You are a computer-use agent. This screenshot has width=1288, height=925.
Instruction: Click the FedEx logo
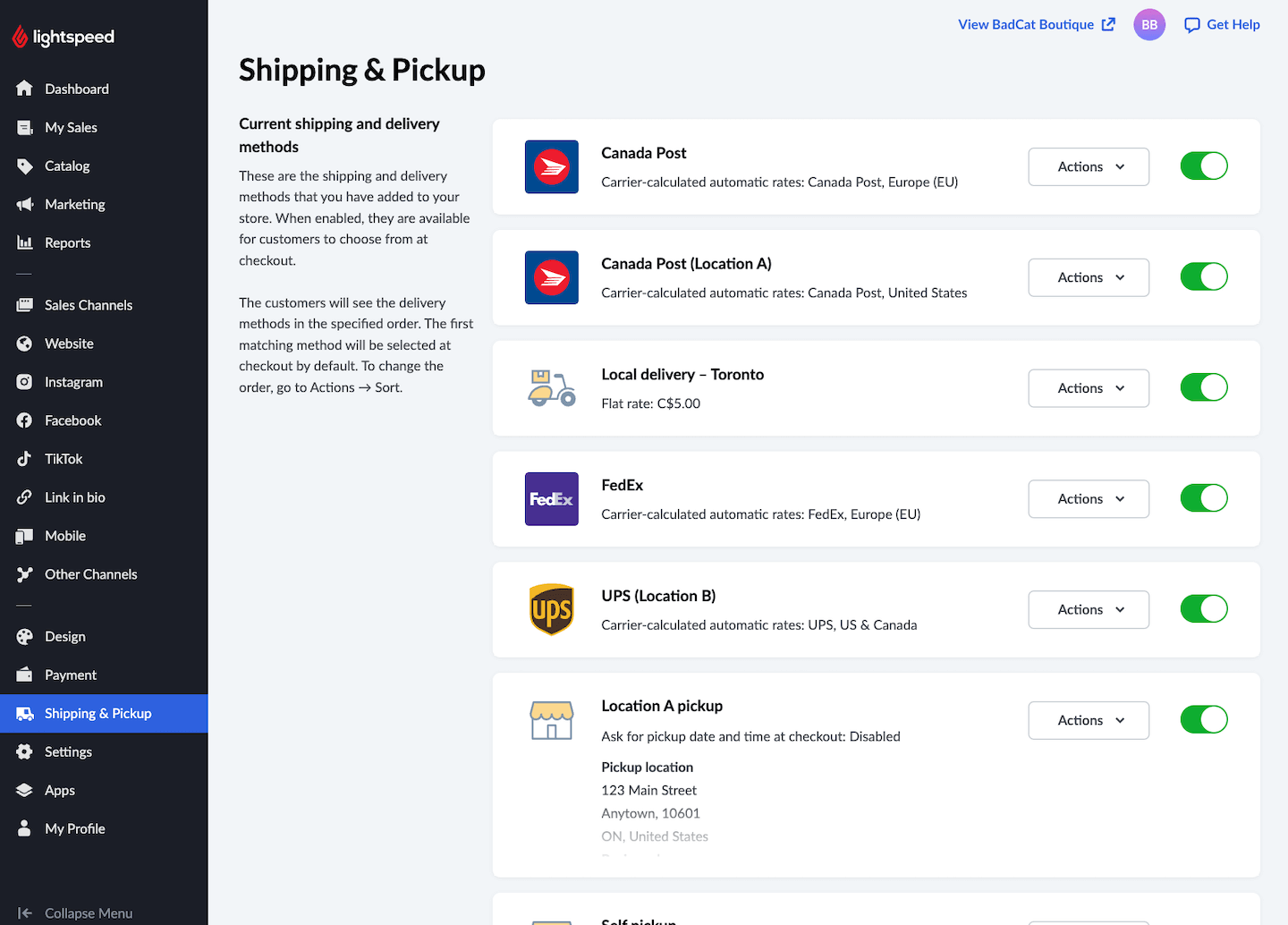(x=552, y=499)
